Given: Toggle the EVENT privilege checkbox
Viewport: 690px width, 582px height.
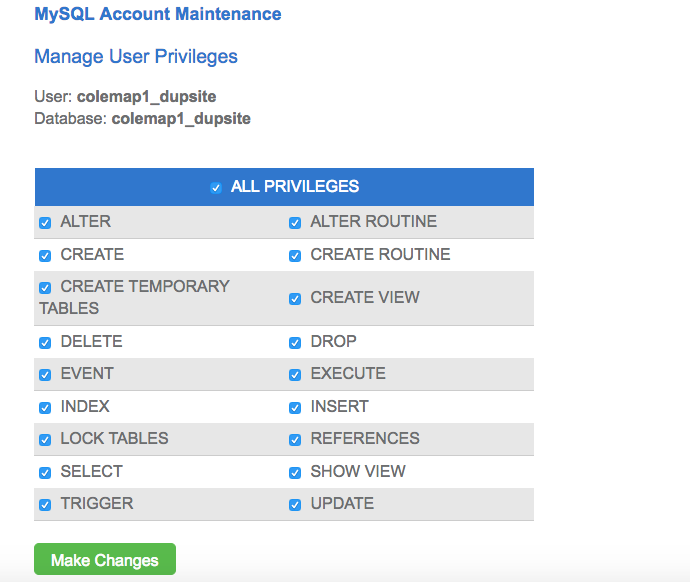Looking at the screenshot, I should point(45,375).
